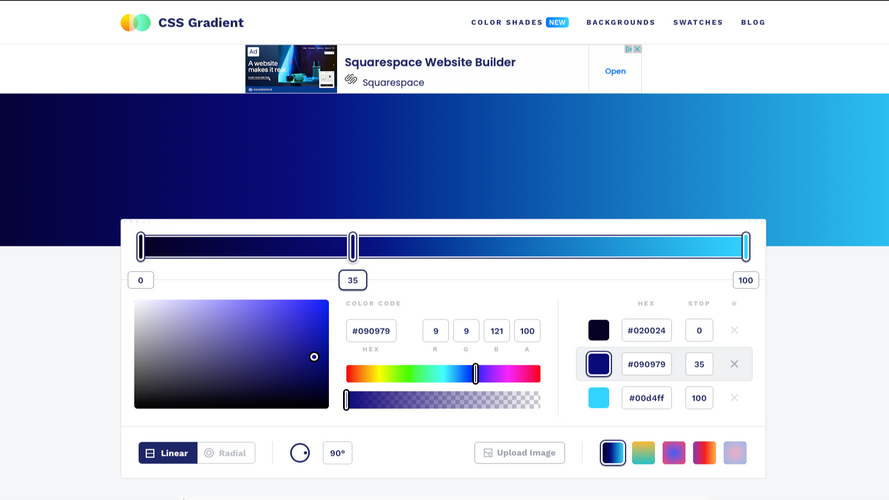Select the gradient stop handle at 0
The width and height of the screenshot is (889, 500).
[x=141, y=247]
